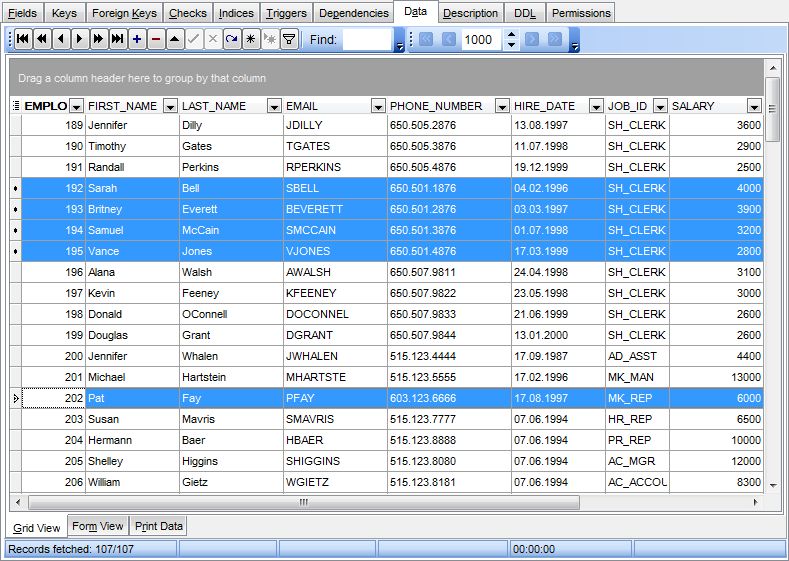
Task: Go to the last record
Action: coord(117,40)
